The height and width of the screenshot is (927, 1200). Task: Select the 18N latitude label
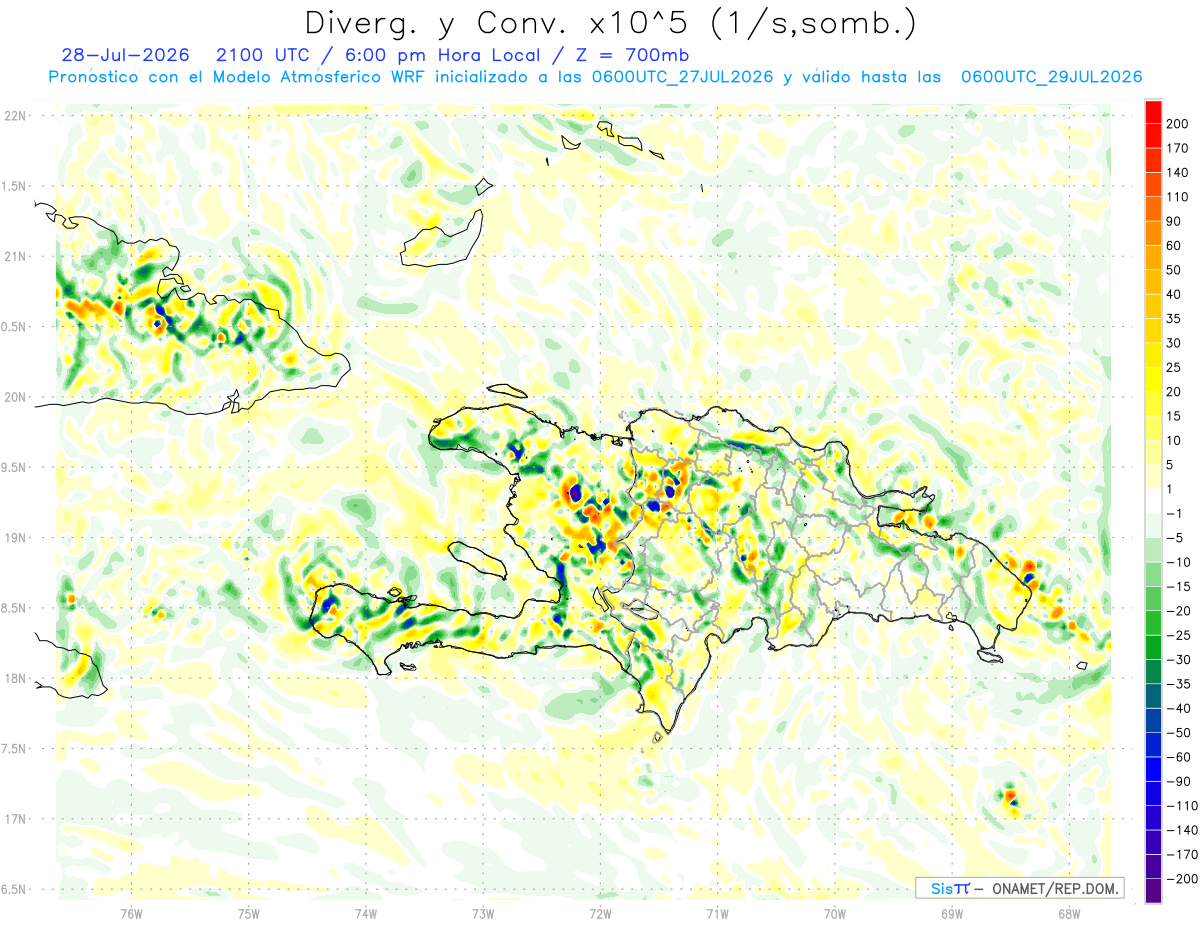tap(16, 679)
